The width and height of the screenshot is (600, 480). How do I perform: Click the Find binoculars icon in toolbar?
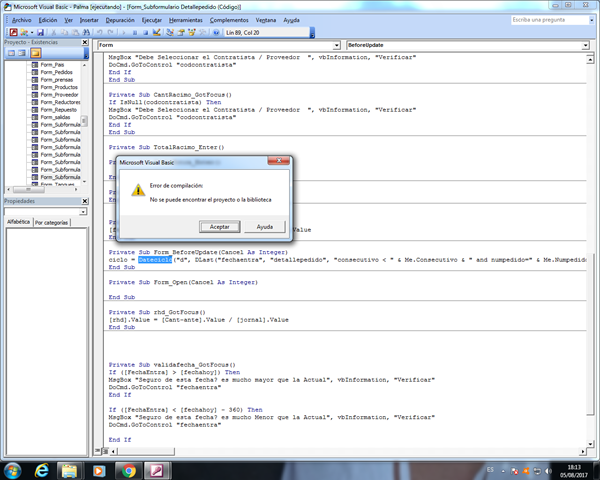85,32
